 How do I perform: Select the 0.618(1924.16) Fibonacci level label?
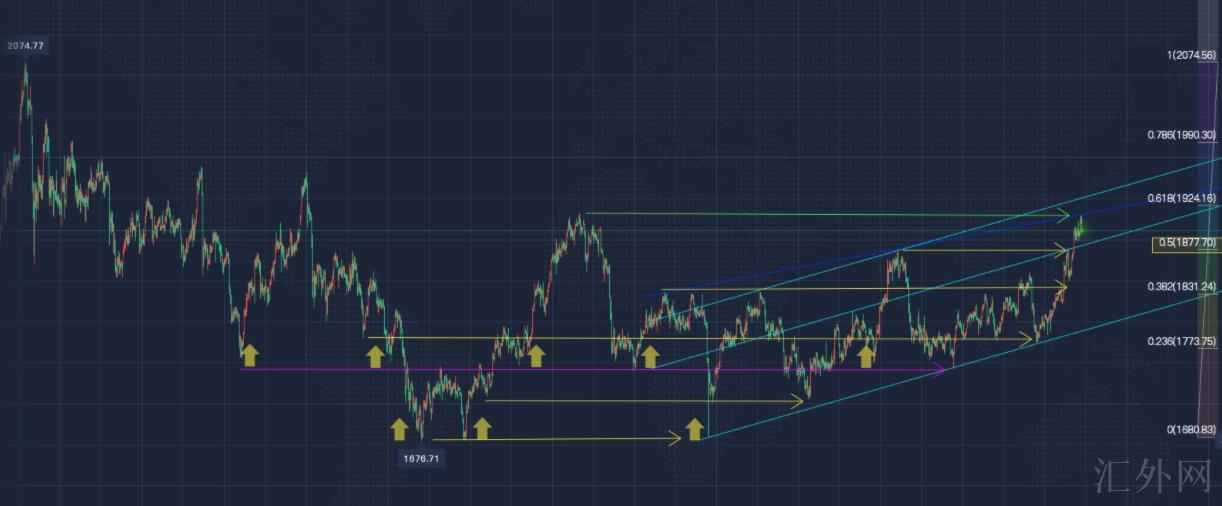pos(1181,198)
